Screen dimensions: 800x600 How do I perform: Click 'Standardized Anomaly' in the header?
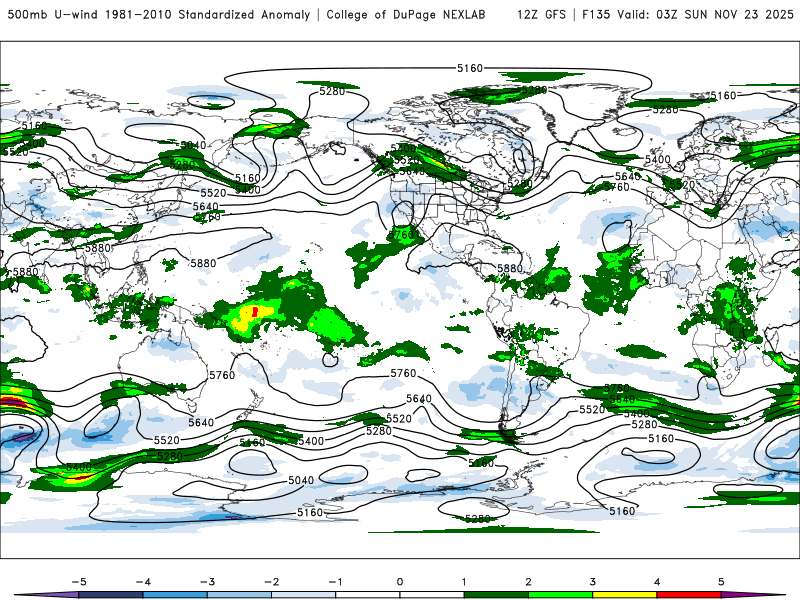click(244, 14)
